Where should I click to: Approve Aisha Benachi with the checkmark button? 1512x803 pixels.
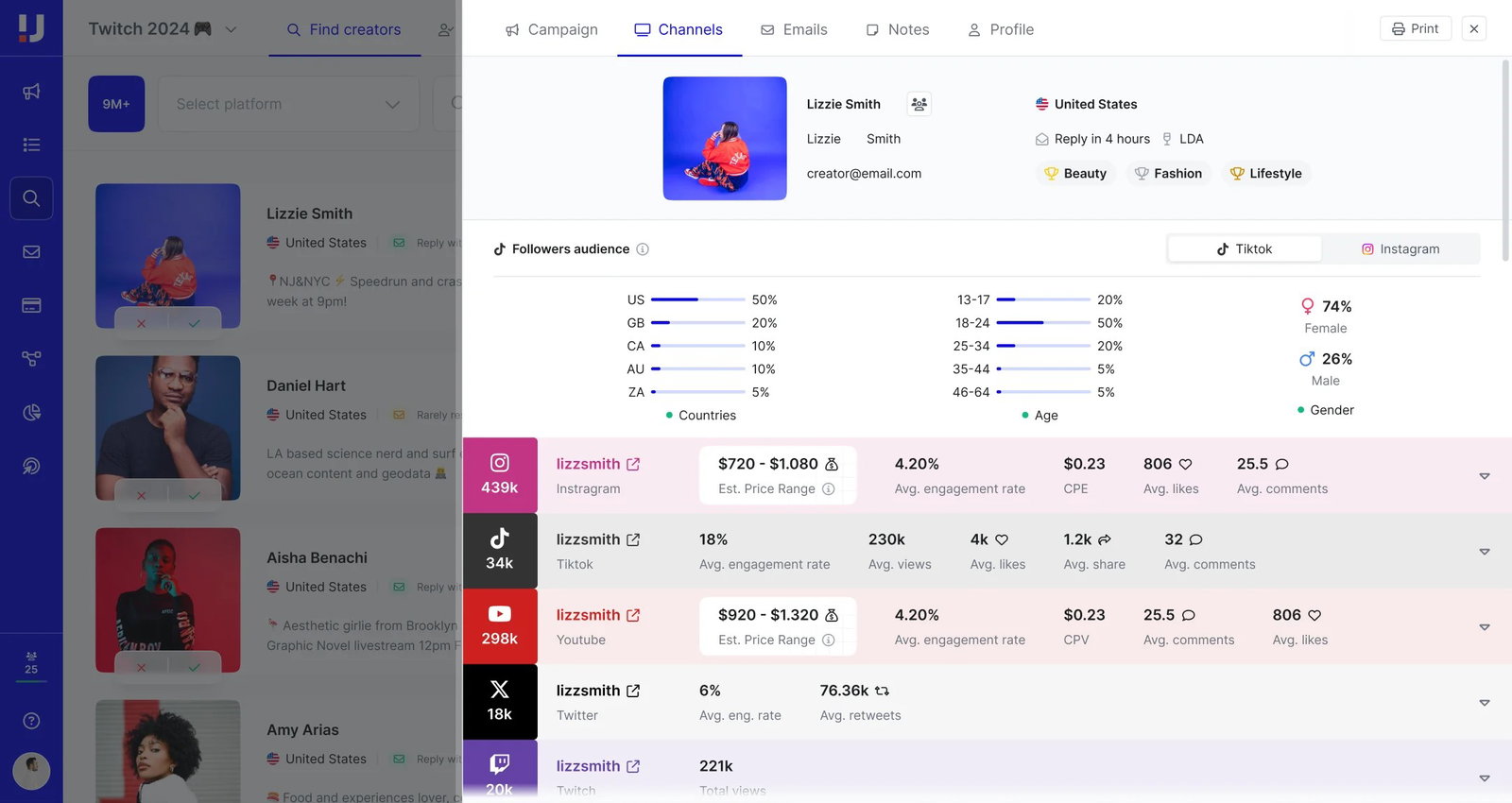(x=194, y=667)
